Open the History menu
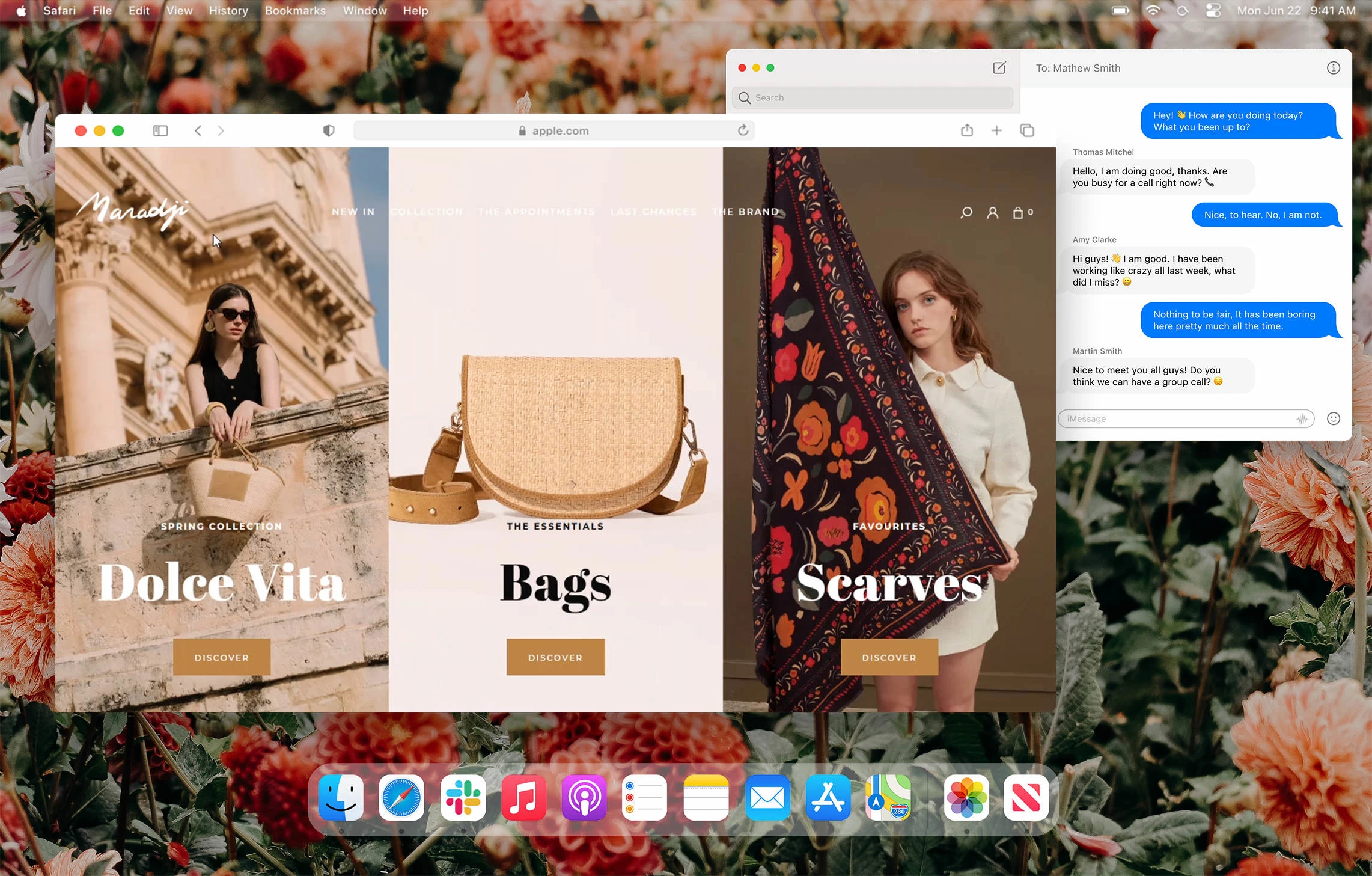 [x=228, y=11]
